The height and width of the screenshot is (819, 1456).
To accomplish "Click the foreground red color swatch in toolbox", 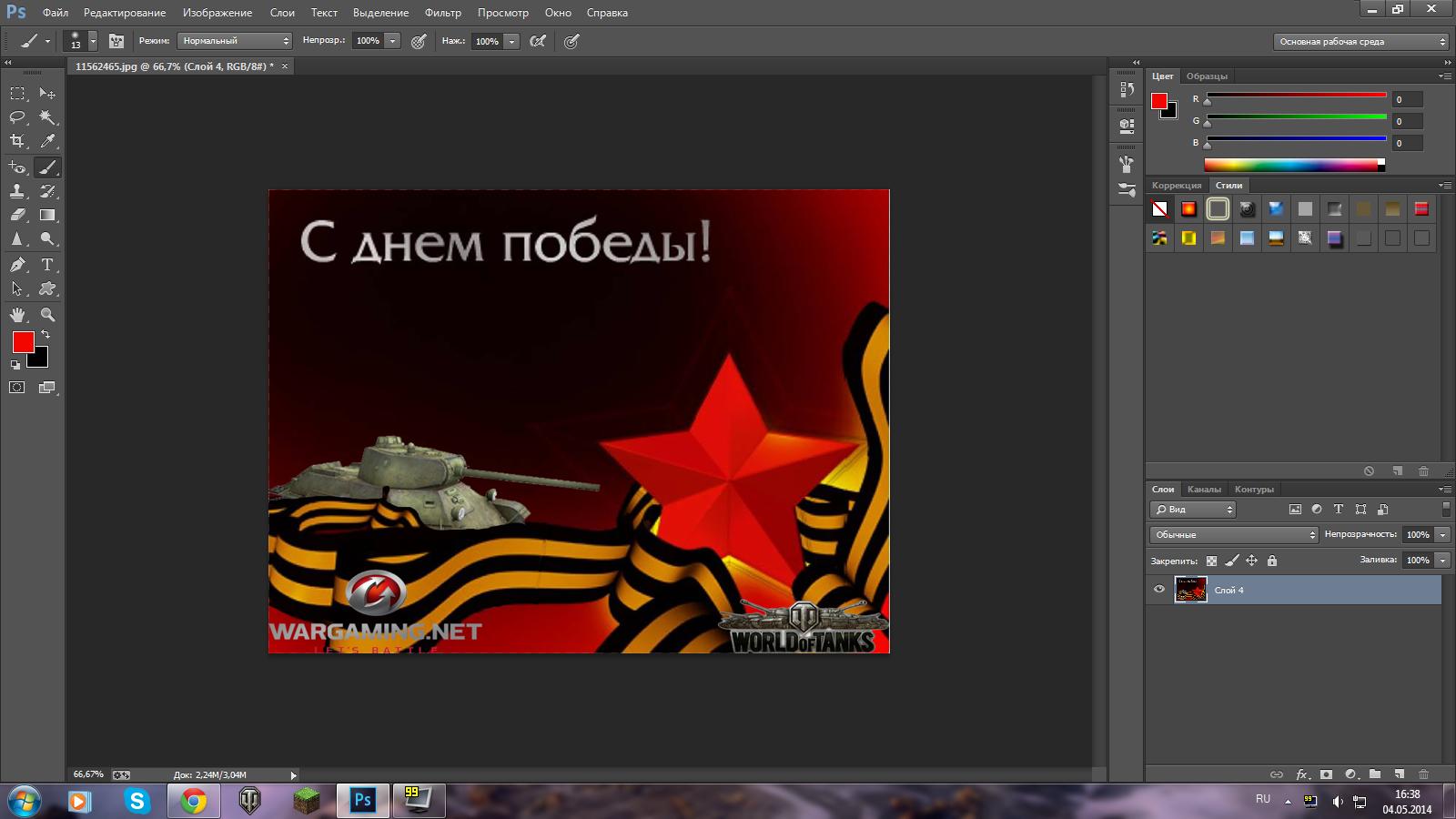I will click(23, 342).
